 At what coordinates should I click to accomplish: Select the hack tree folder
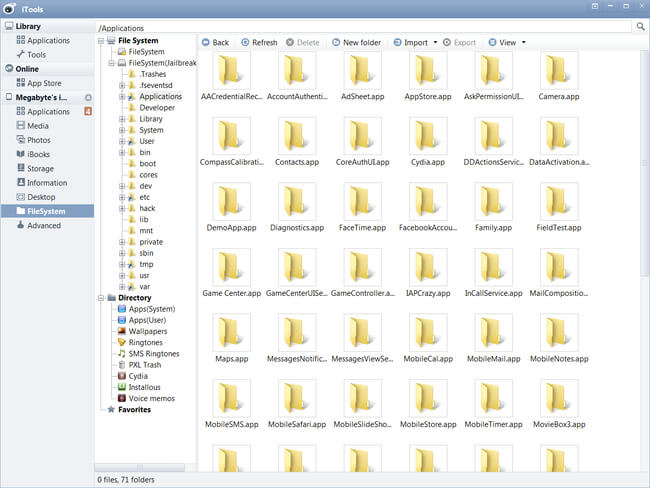point(142,209)
